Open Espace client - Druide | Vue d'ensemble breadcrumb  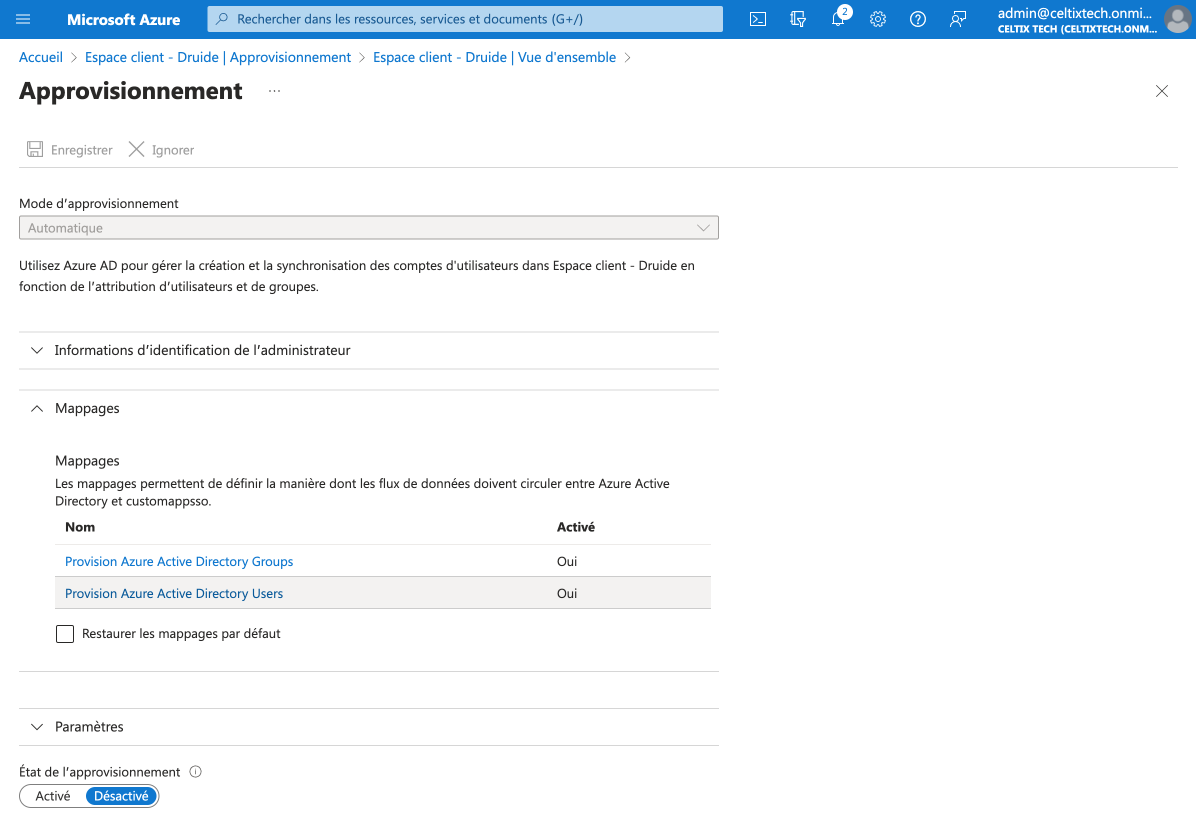tap(494, 57)
